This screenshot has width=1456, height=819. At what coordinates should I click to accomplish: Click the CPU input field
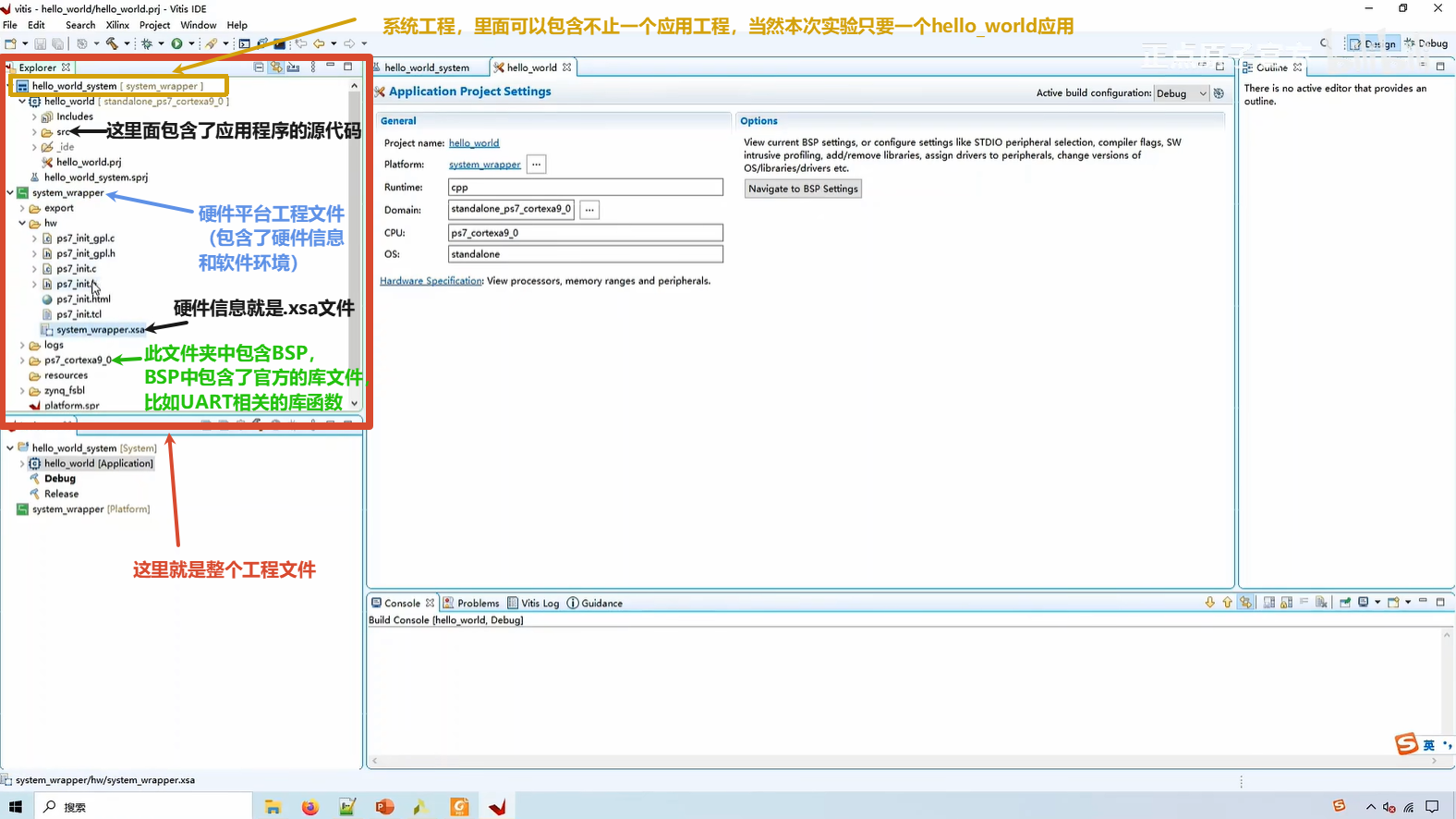coord(585,233)
